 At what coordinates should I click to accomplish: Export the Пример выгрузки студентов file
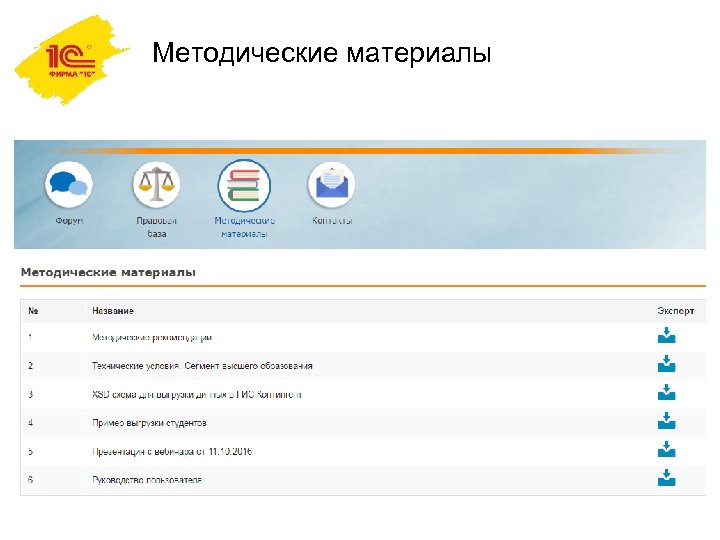(666, 421)
